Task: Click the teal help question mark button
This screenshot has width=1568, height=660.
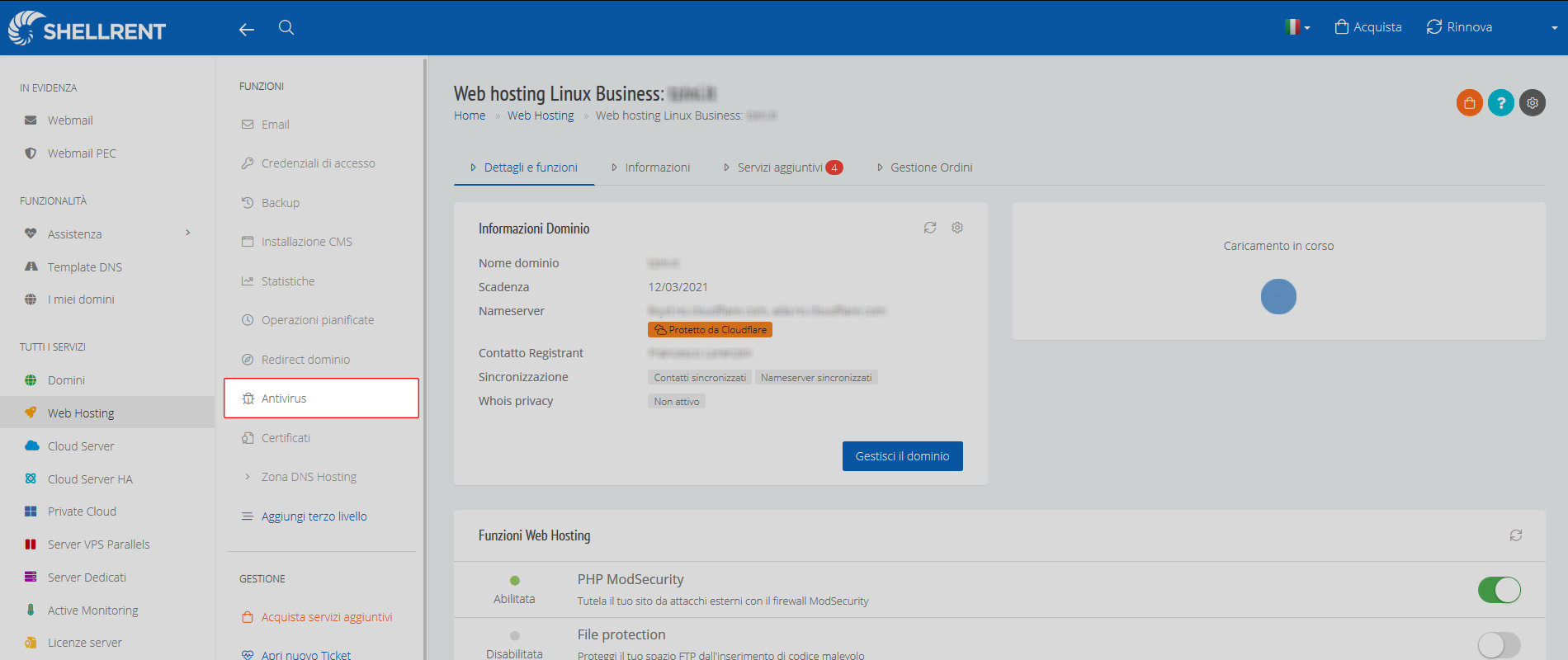Action: [1501, 103]
